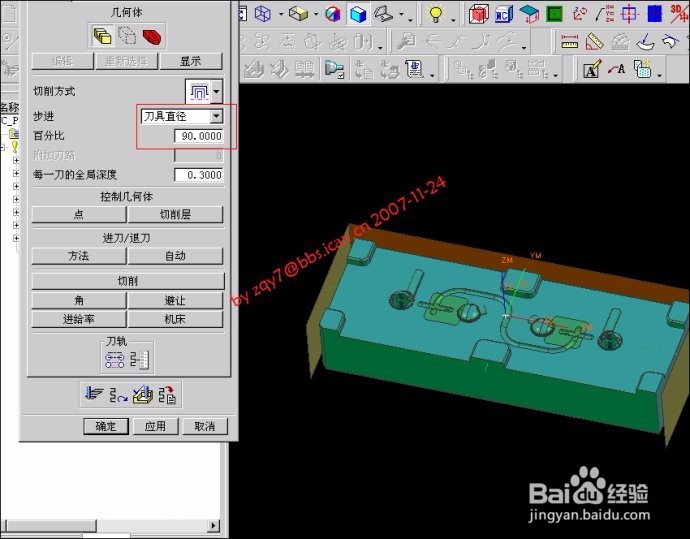
Task: Click the red 3D toolbar icon
Action: (679, 14)
